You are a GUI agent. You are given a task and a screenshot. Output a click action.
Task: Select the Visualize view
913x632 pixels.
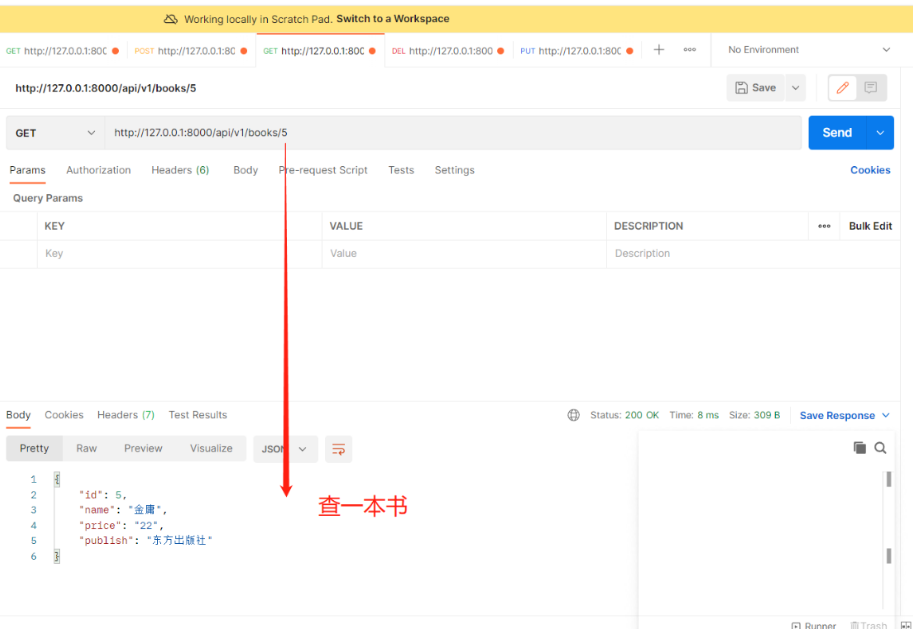[x=211, y=449]
